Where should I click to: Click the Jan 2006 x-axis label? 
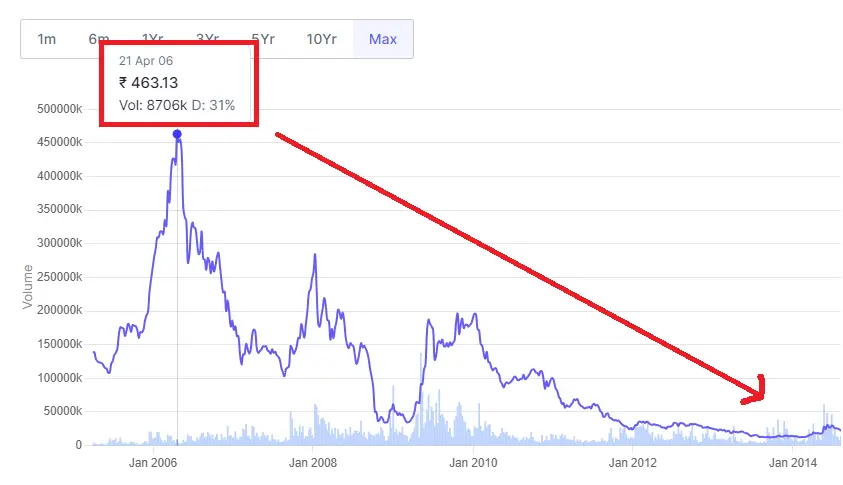155,463
